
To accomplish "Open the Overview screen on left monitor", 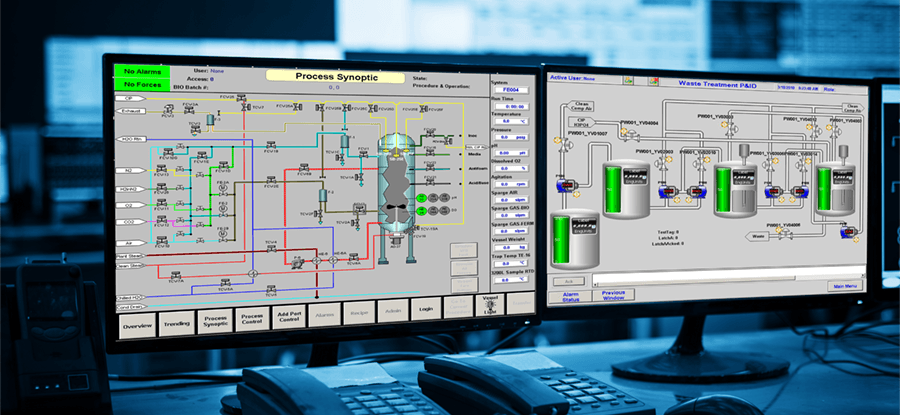I will 137,326.
